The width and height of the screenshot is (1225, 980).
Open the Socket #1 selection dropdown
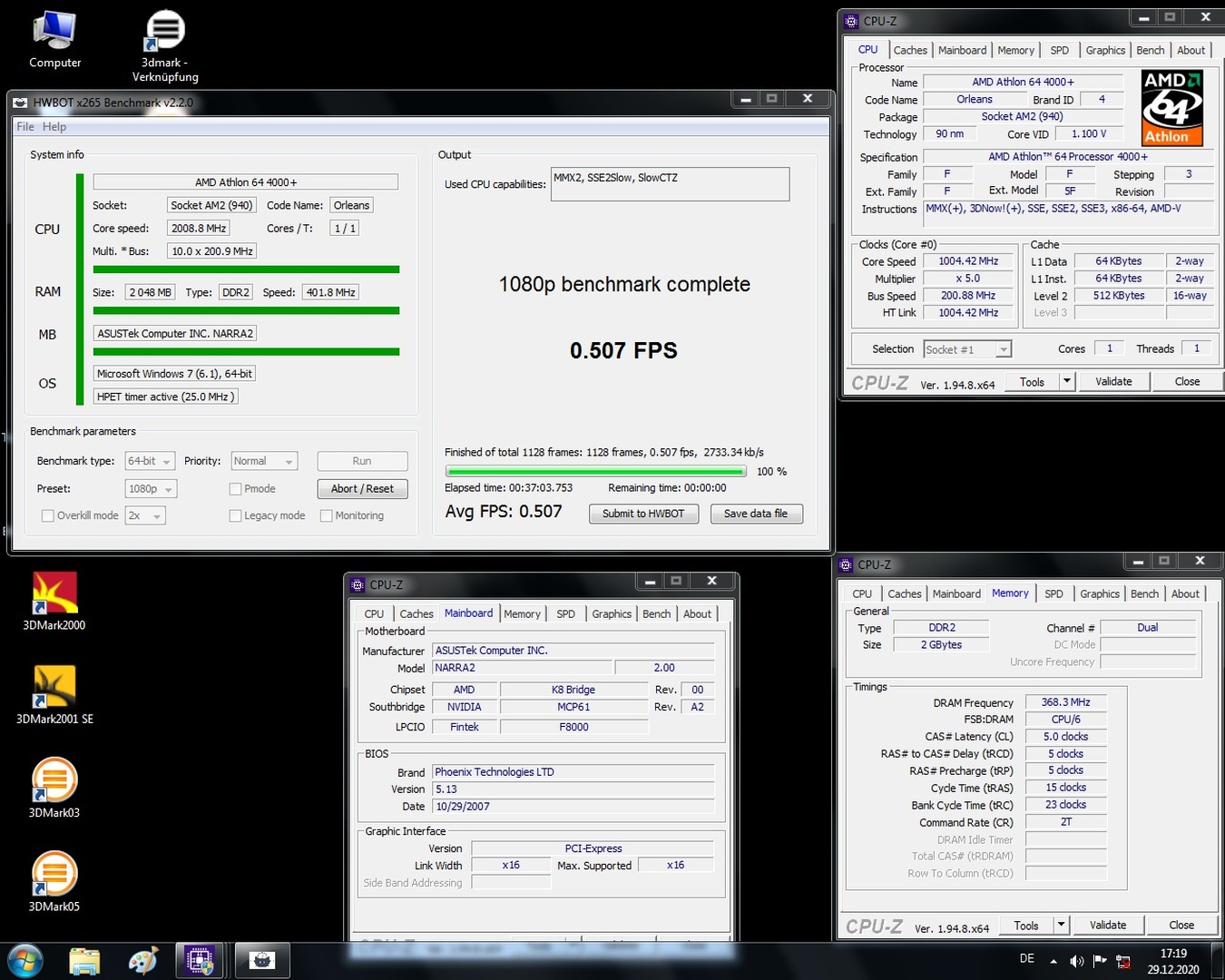967,349
